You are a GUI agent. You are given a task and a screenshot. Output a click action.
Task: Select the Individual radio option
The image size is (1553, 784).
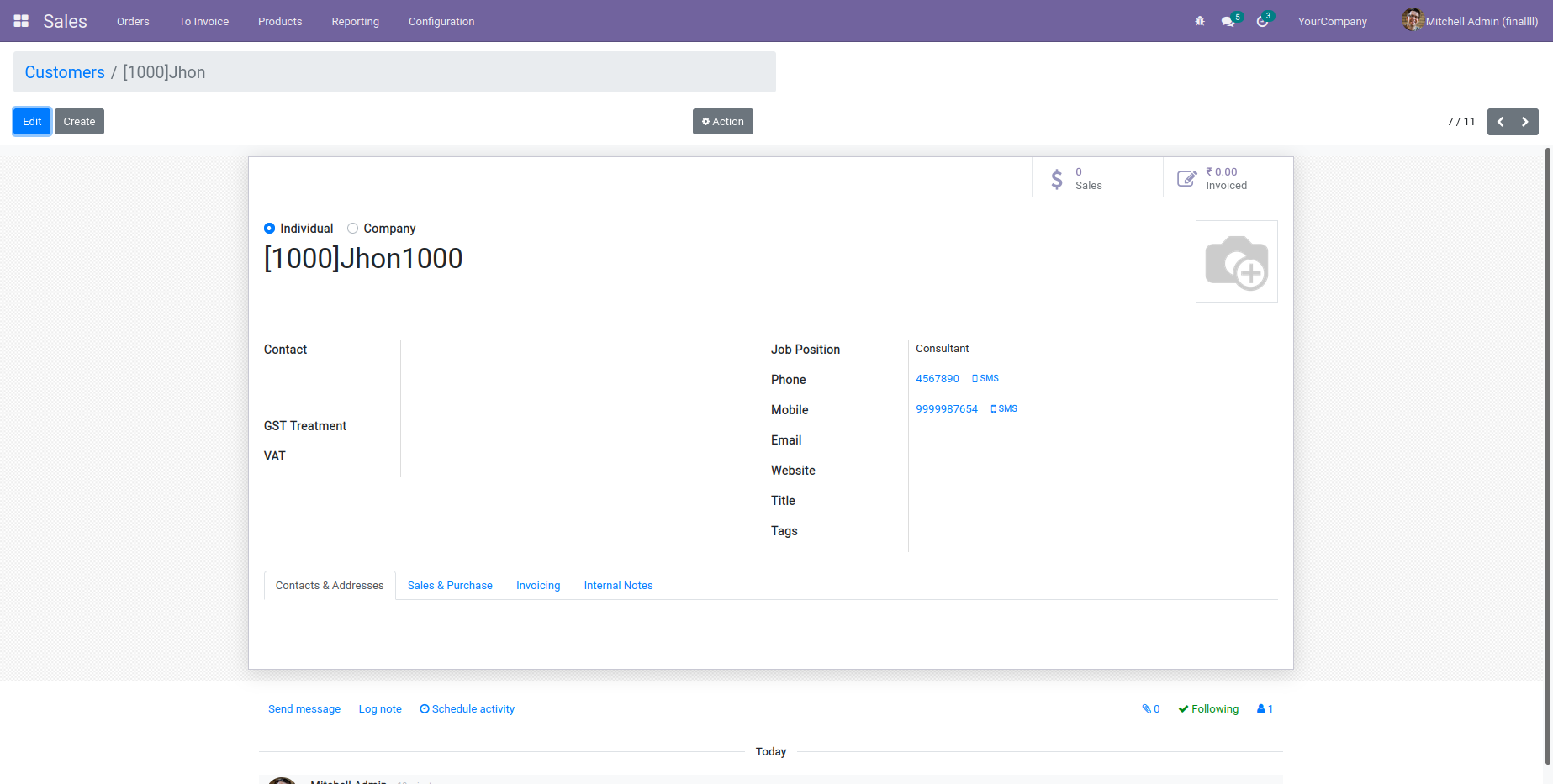pos(269,229)
